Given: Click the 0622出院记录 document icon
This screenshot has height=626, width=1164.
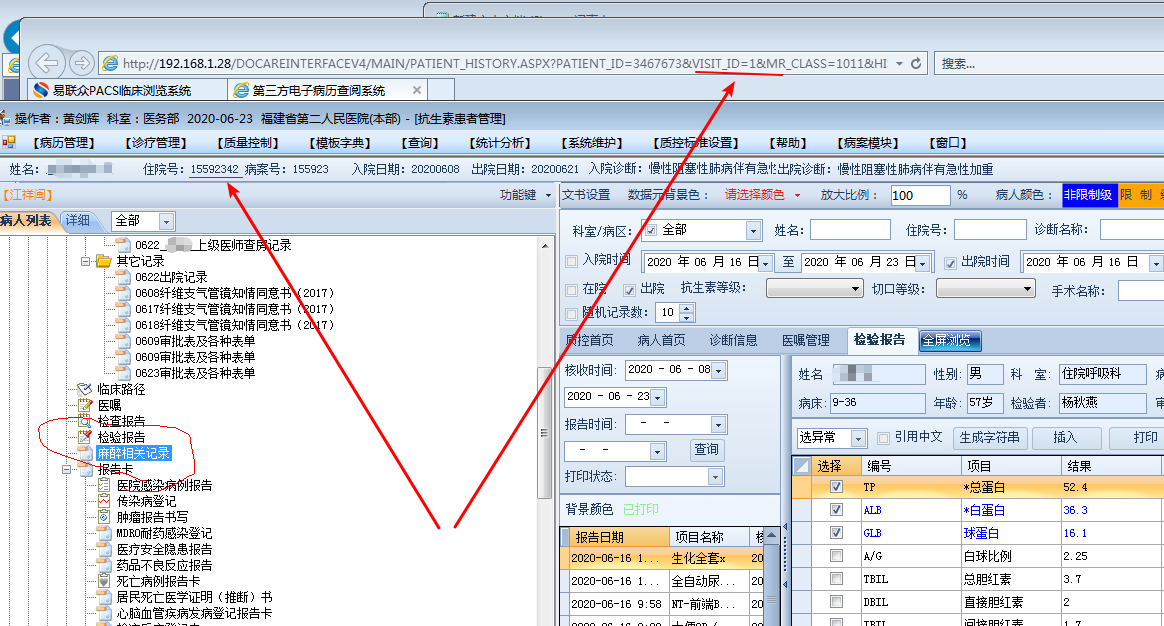Looking at the screenshot, I should [123, 277].
